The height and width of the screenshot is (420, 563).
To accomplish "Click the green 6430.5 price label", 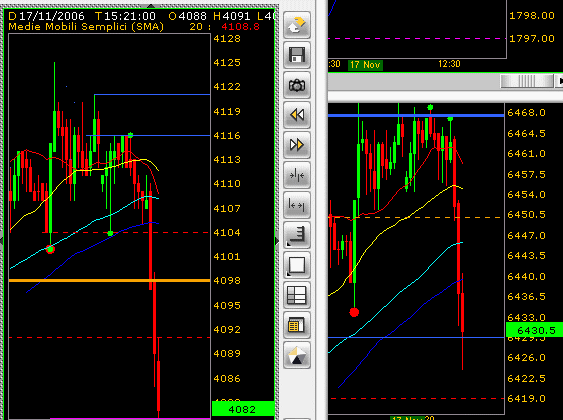I will click(534, 330).
